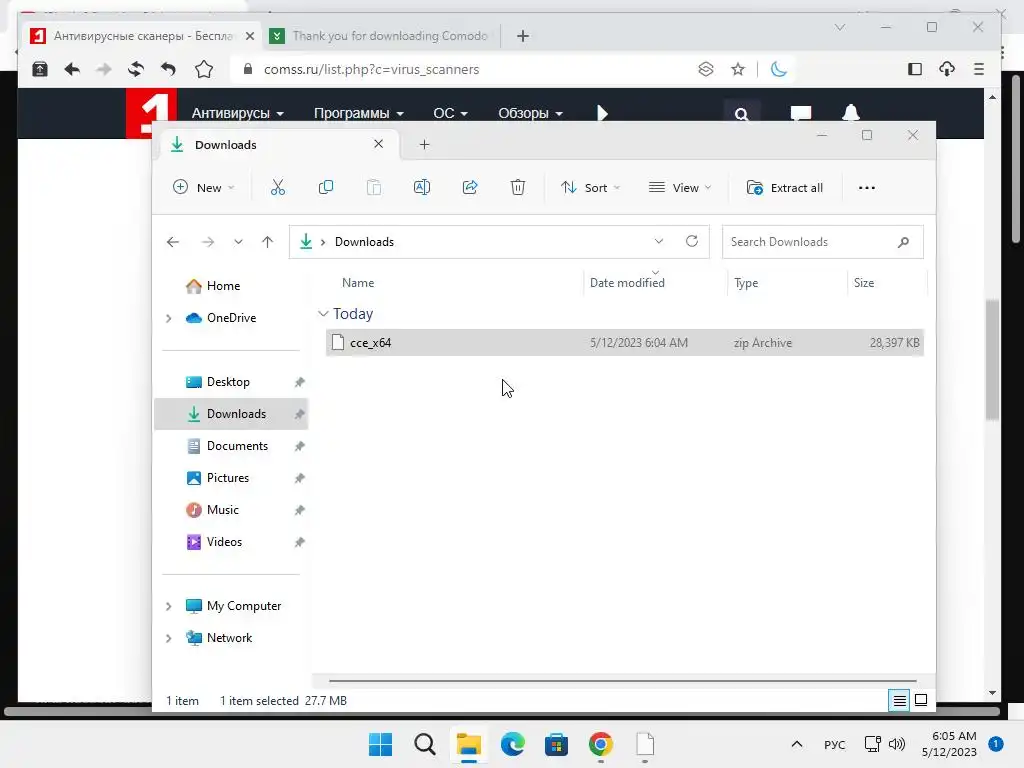Image resolution: width=1024 pixels, height=768 pixels.
Task: Click the Cut scissors icon in Explorer toolbar
Action: (278, 188)
